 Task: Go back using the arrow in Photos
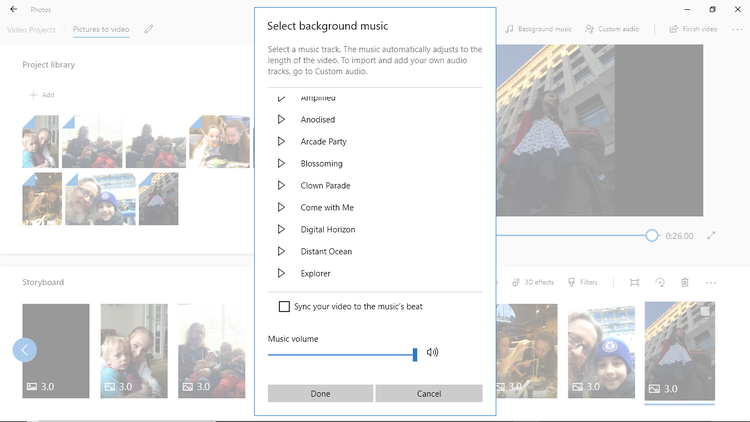coord(13,9)
